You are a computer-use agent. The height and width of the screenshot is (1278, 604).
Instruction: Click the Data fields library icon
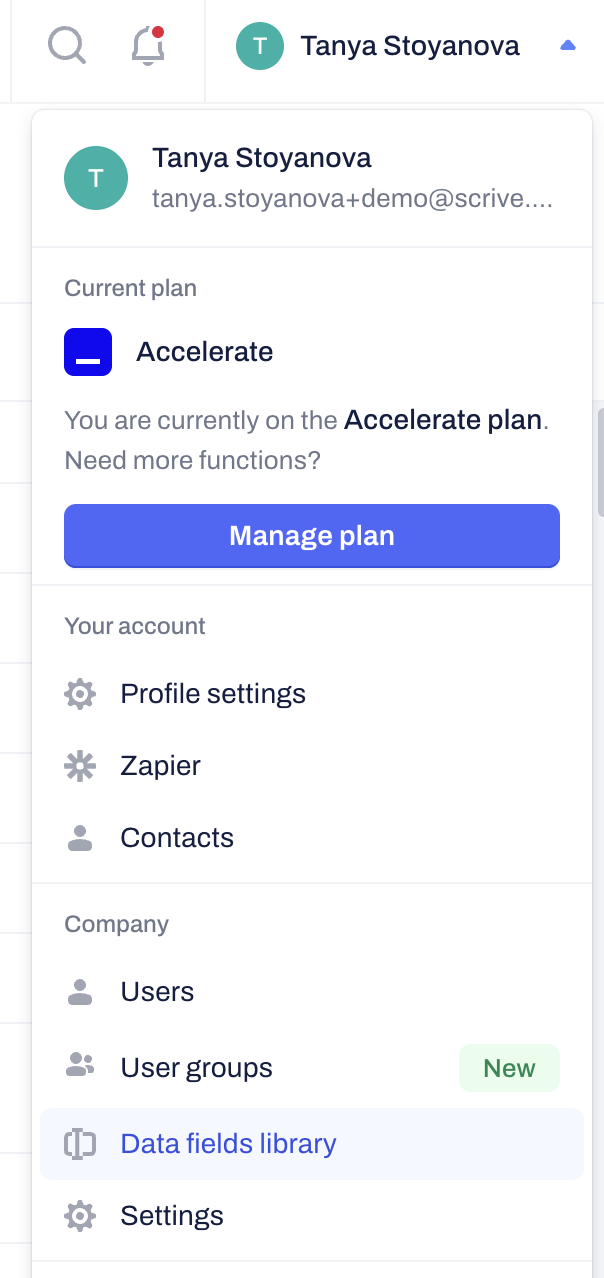click(80, 1144)
